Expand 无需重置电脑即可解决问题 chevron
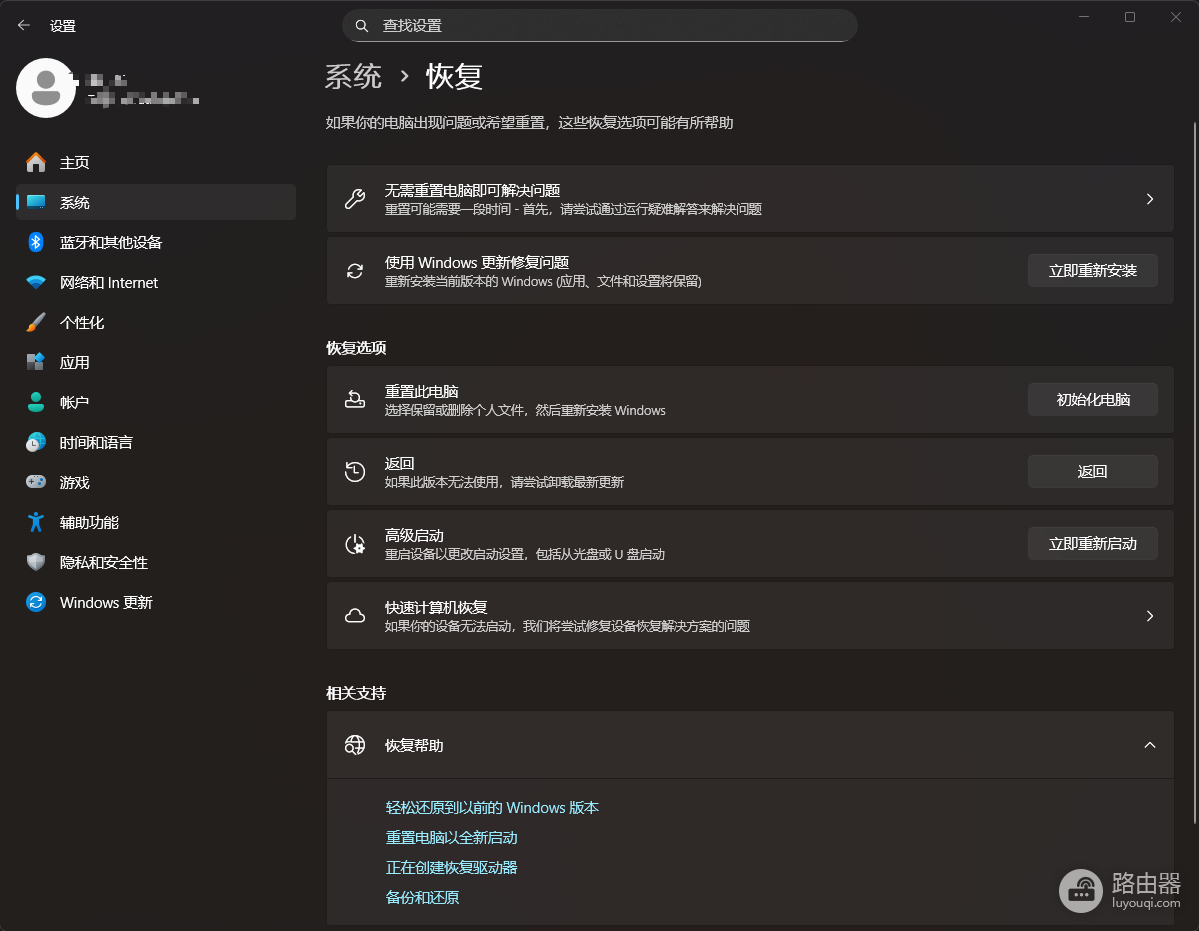 1149,199
